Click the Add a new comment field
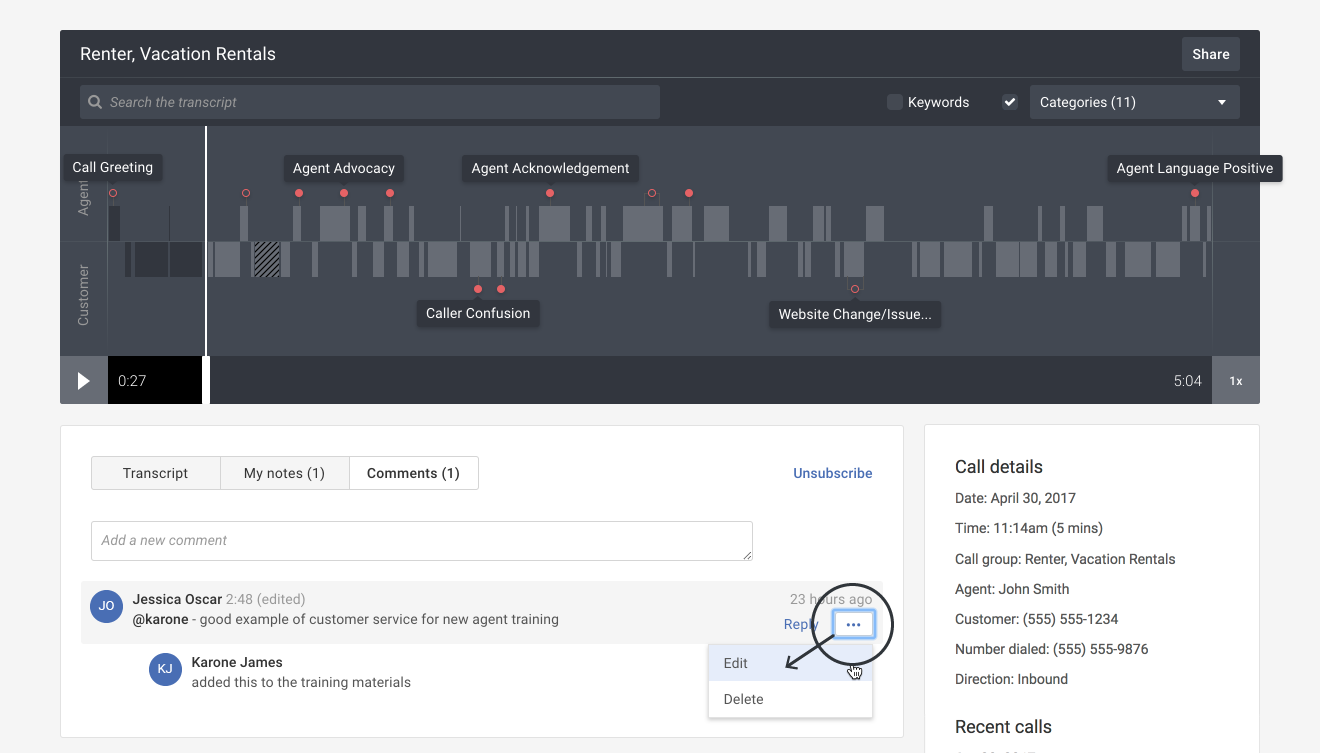This screenshot has width=1320, height=753. (x=421, y=541)
